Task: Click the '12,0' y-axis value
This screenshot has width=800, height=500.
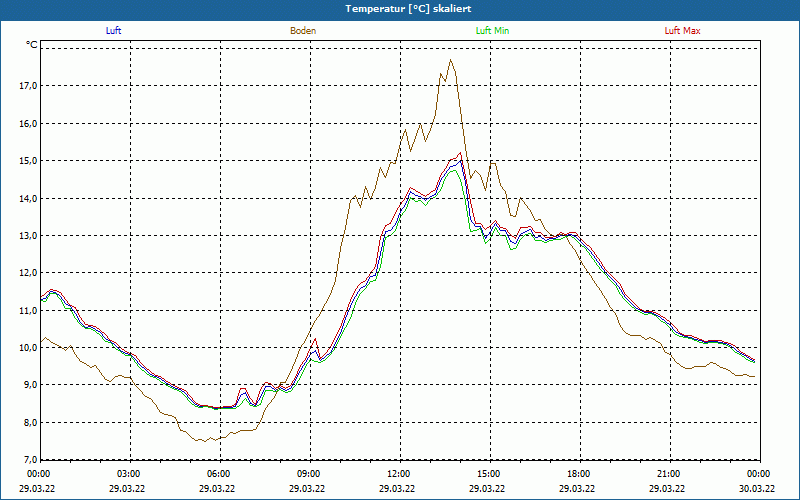Action: point(28,273)
